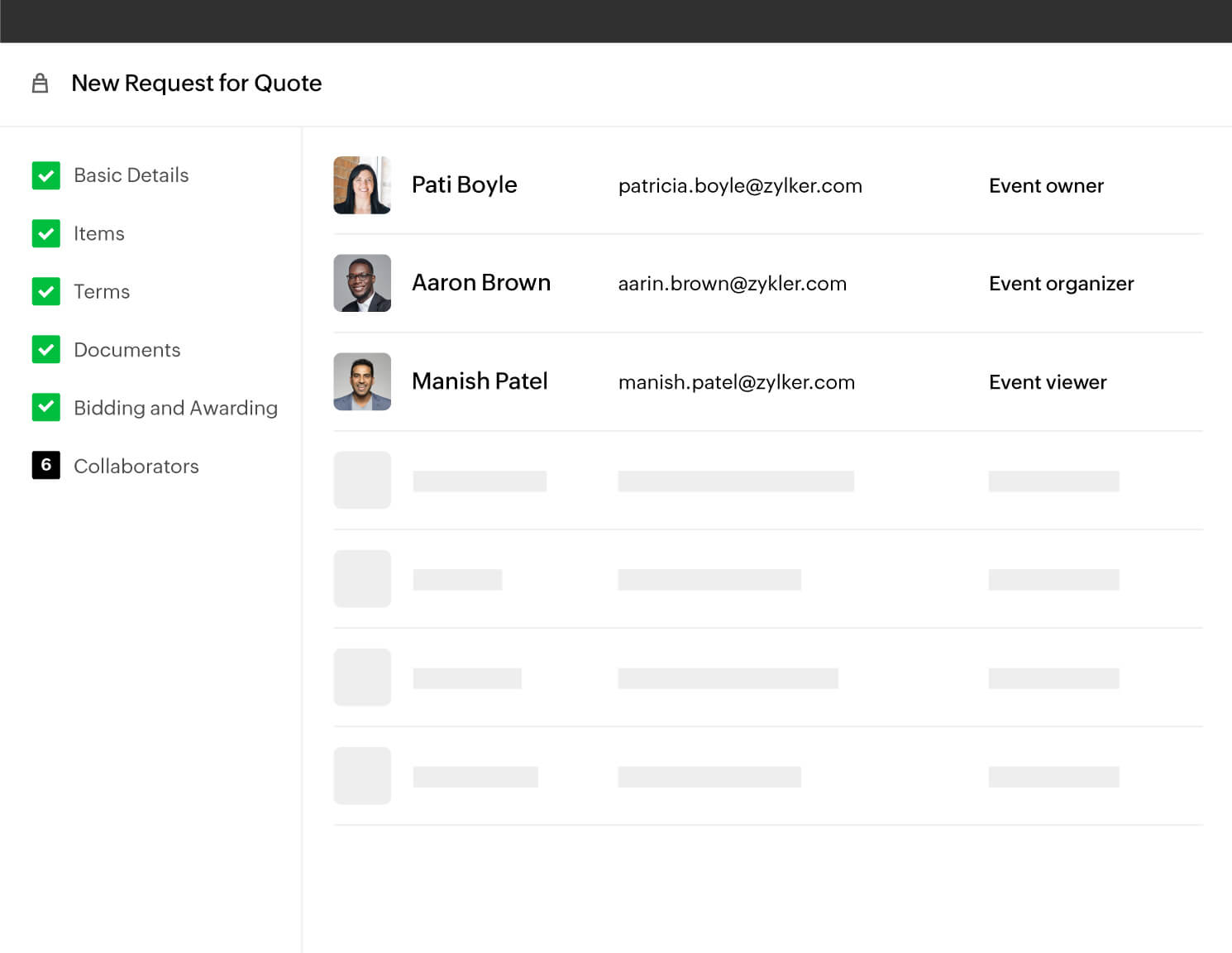Go to the Items step
Image resolution: width=1232 pixels, height=953 pixels.
(99, 234)
